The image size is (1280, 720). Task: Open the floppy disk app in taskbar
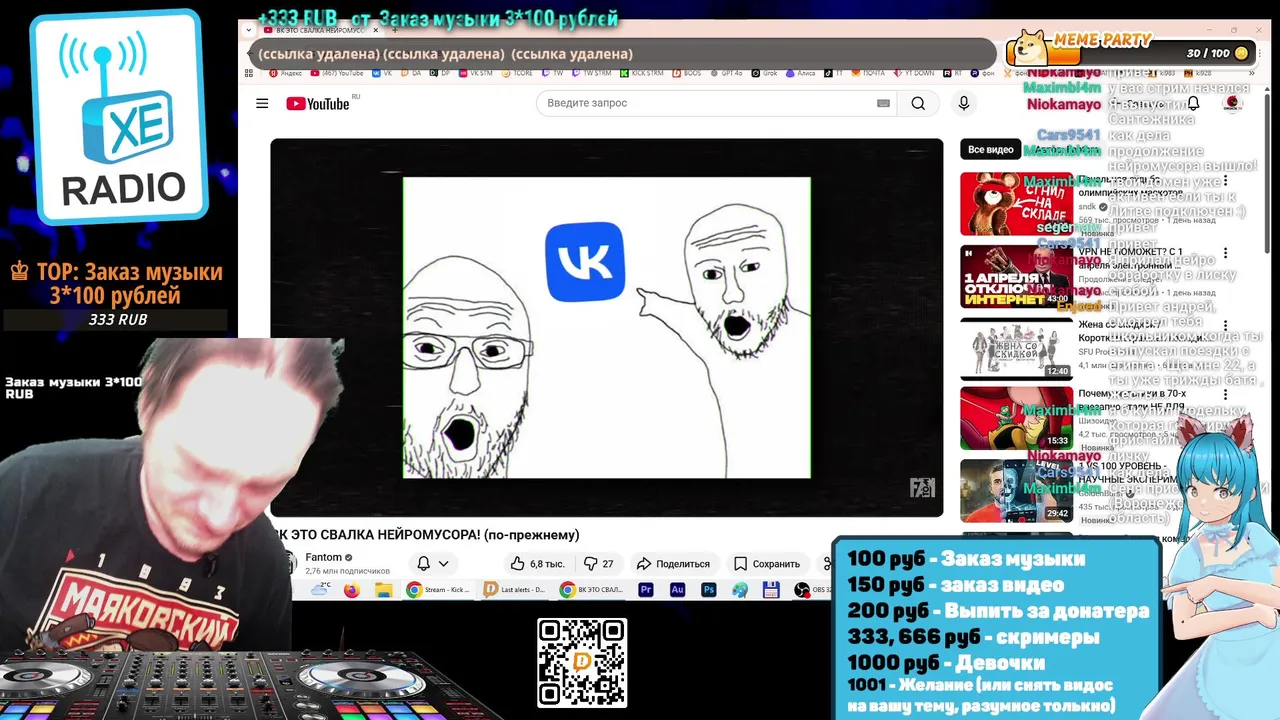(x=771, y=590)
